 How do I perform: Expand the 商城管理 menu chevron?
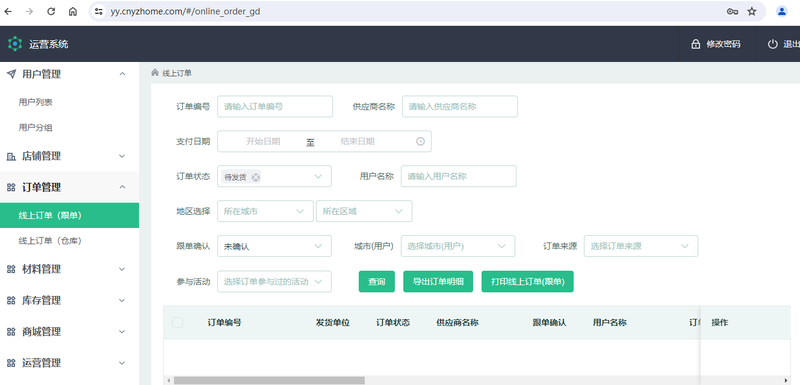122,331
